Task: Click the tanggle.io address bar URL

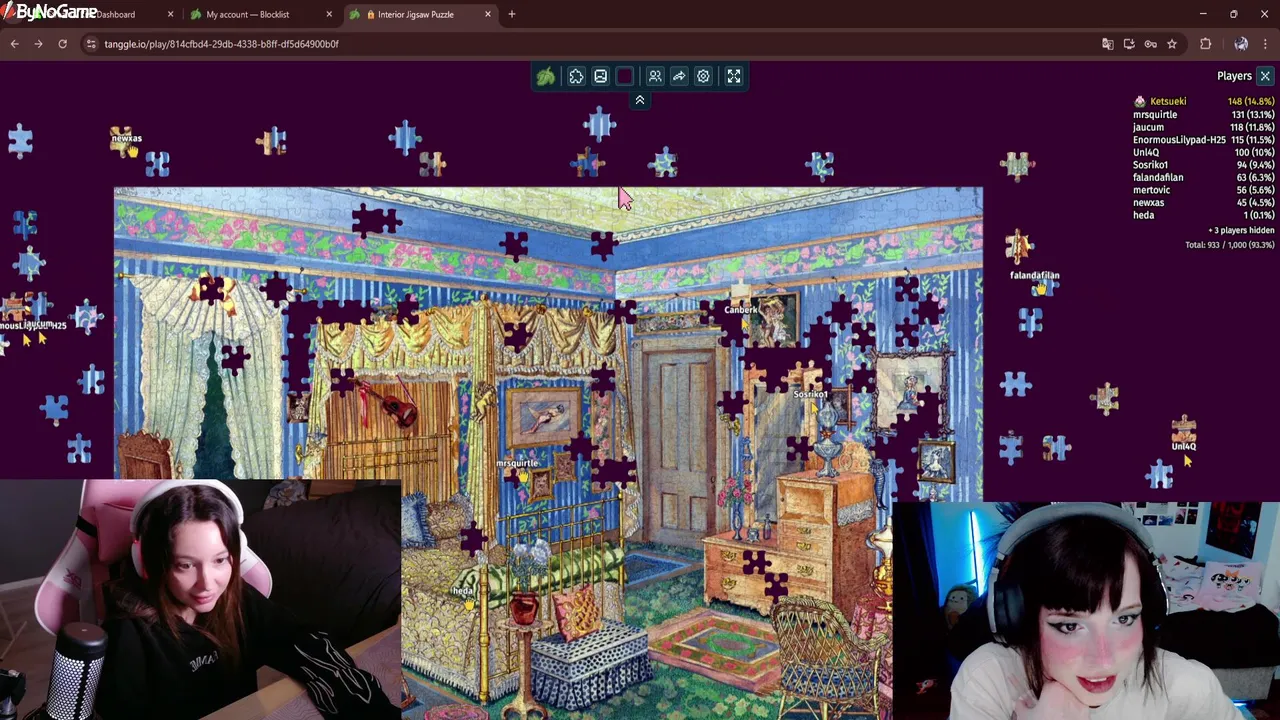Action: (x=221, y=44)
